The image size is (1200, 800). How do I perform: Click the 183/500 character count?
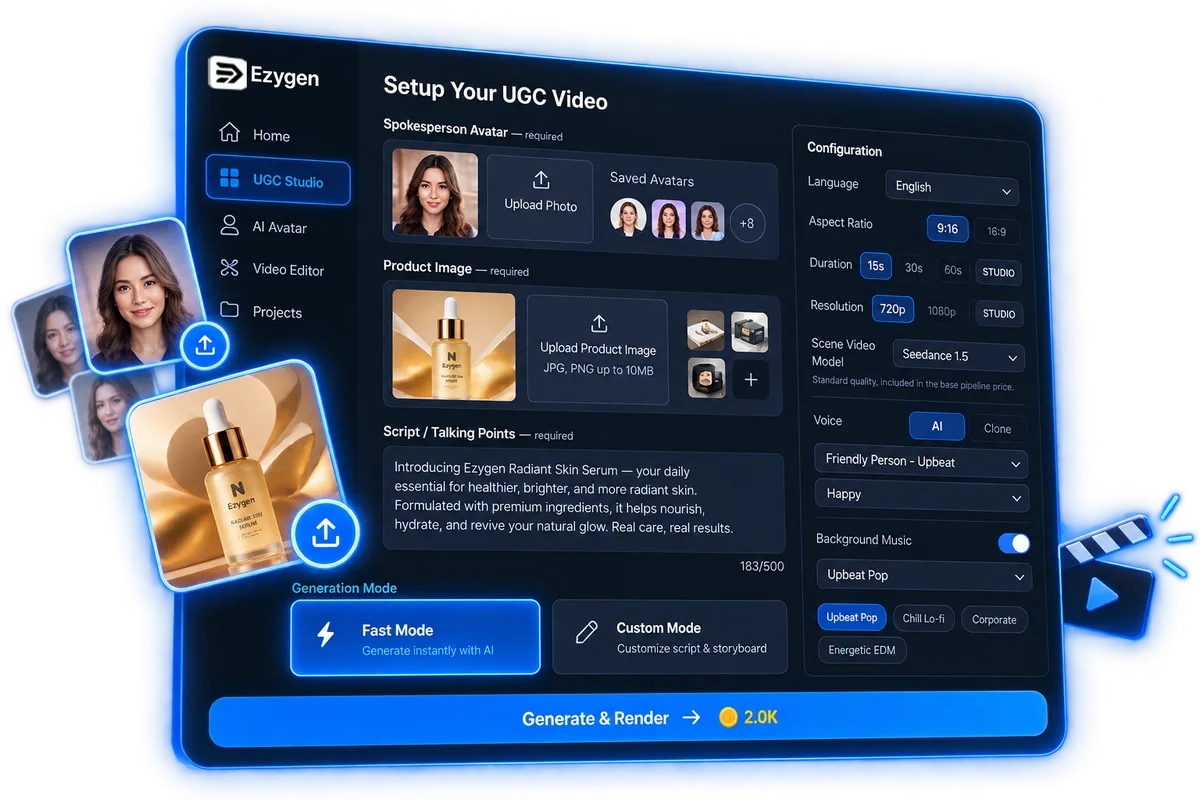[x=761, y=566]
